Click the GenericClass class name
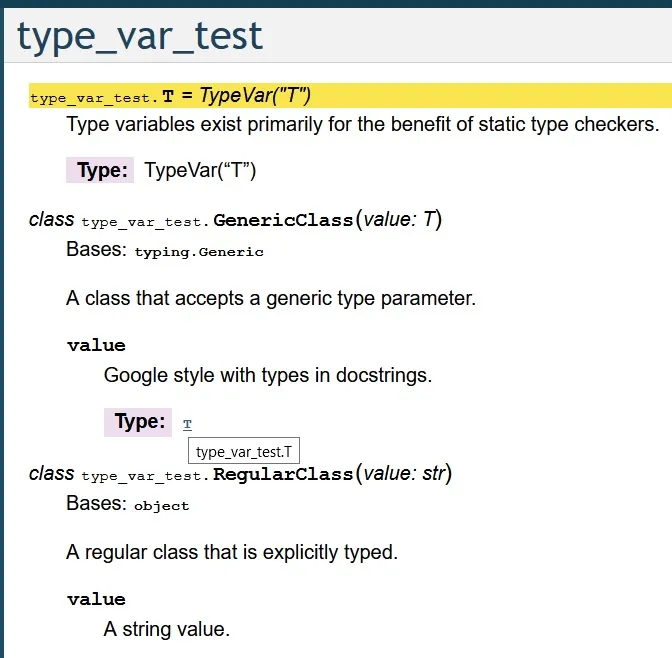 pyautogui.click(x=283, y=220)
